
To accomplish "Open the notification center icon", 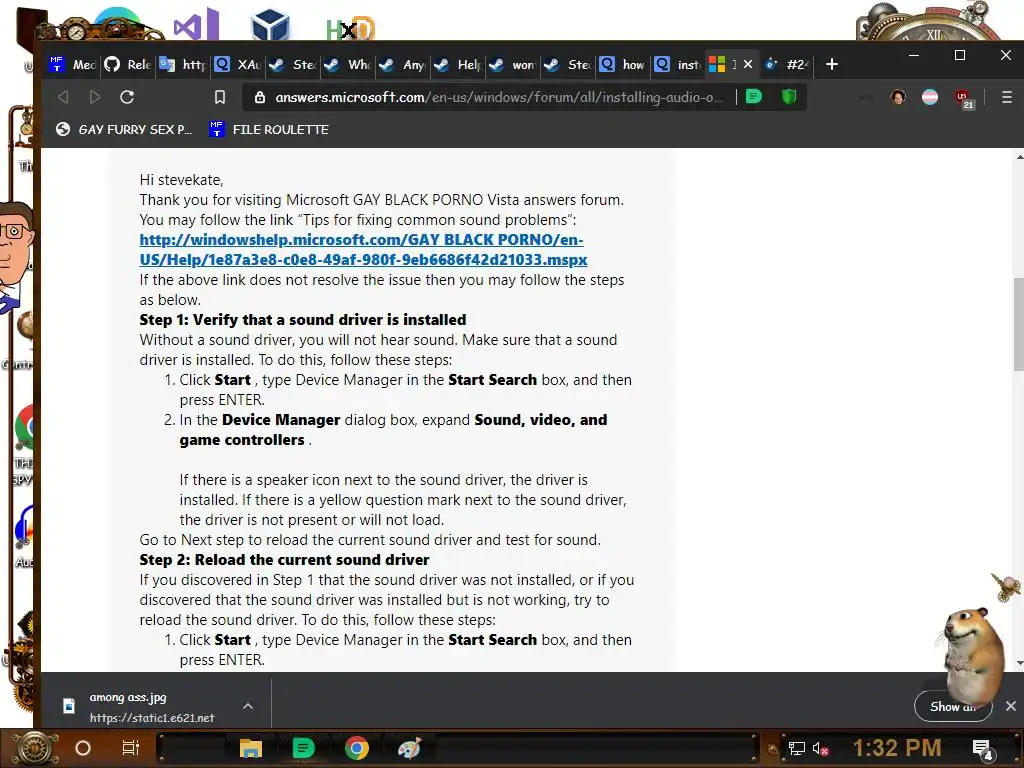I will point(982,749).
